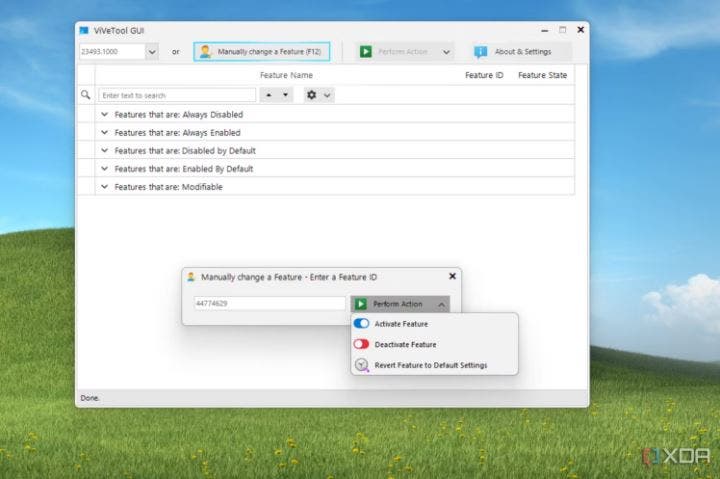This screenshot has width=720, height=479.
Task: Expand the 'Always Enabled' features group
Action: 104,132
